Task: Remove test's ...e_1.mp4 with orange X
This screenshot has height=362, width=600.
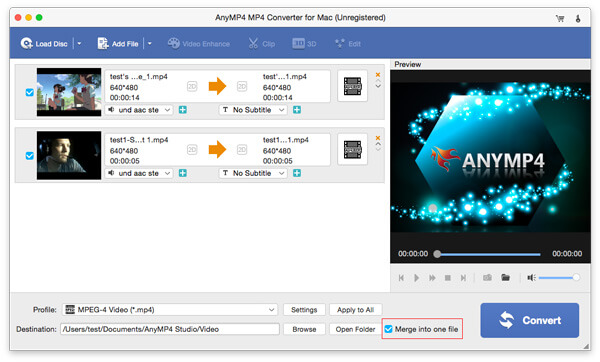Action: (x=378, y=75)
